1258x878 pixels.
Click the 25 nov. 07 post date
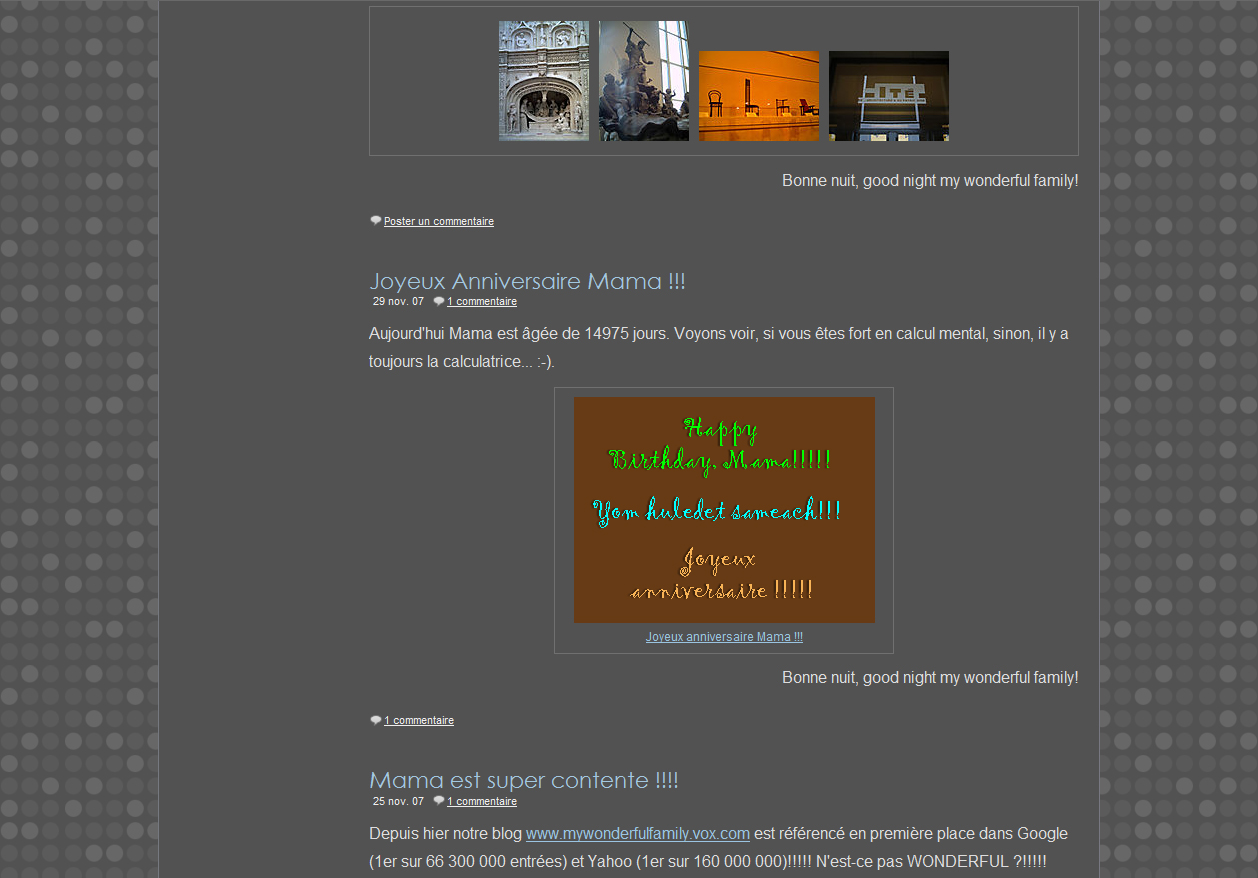tap(398, 802)
